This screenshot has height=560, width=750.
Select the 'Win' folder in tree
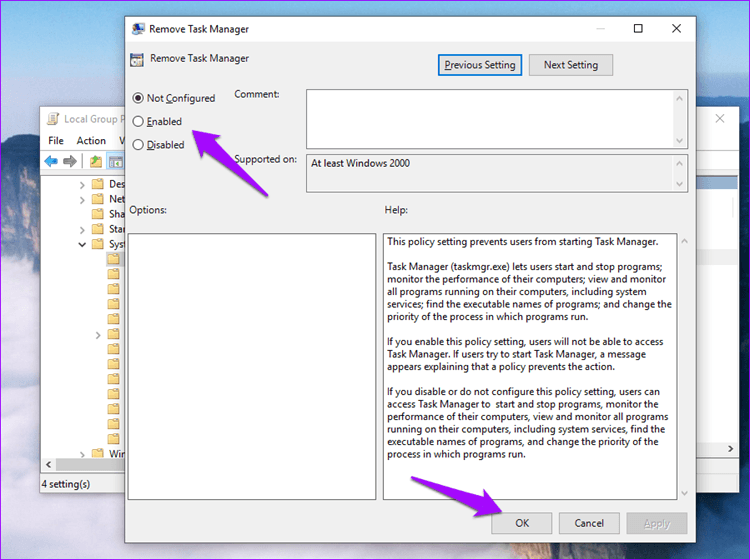(108, 453)
